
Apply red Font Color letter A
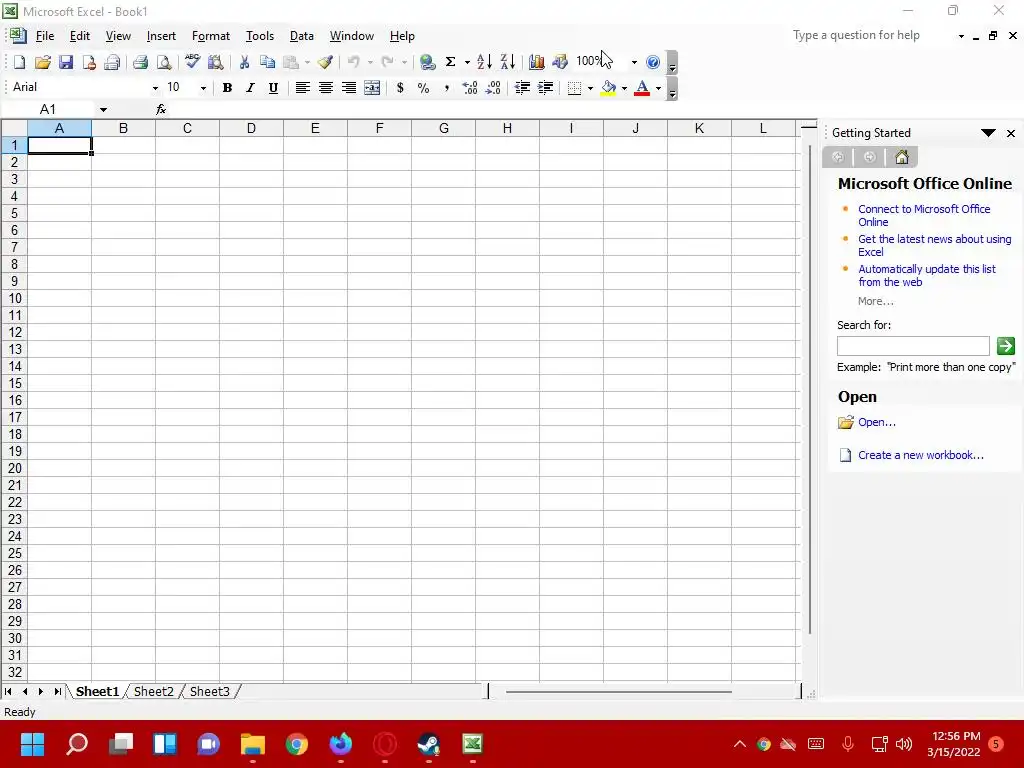pyautogui.click(x=642, y=88)
